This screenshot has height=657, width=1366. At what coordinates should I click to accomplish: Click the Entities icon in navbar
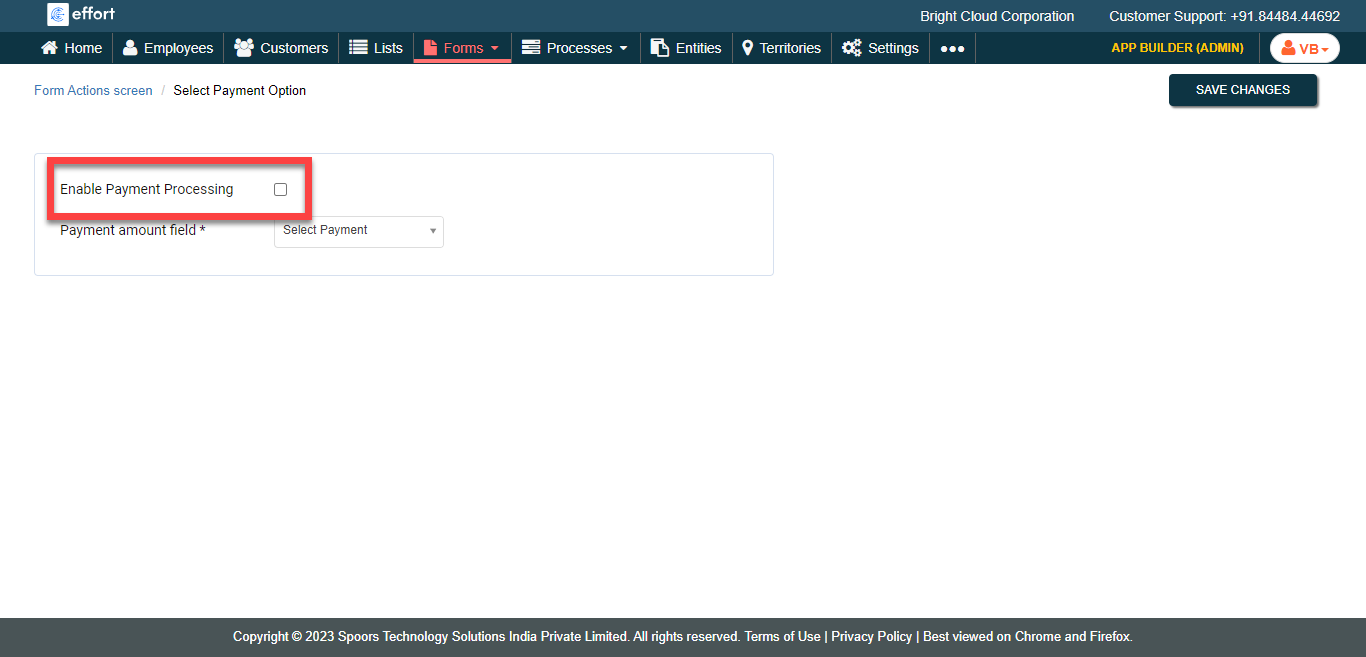tap(659, 48)
